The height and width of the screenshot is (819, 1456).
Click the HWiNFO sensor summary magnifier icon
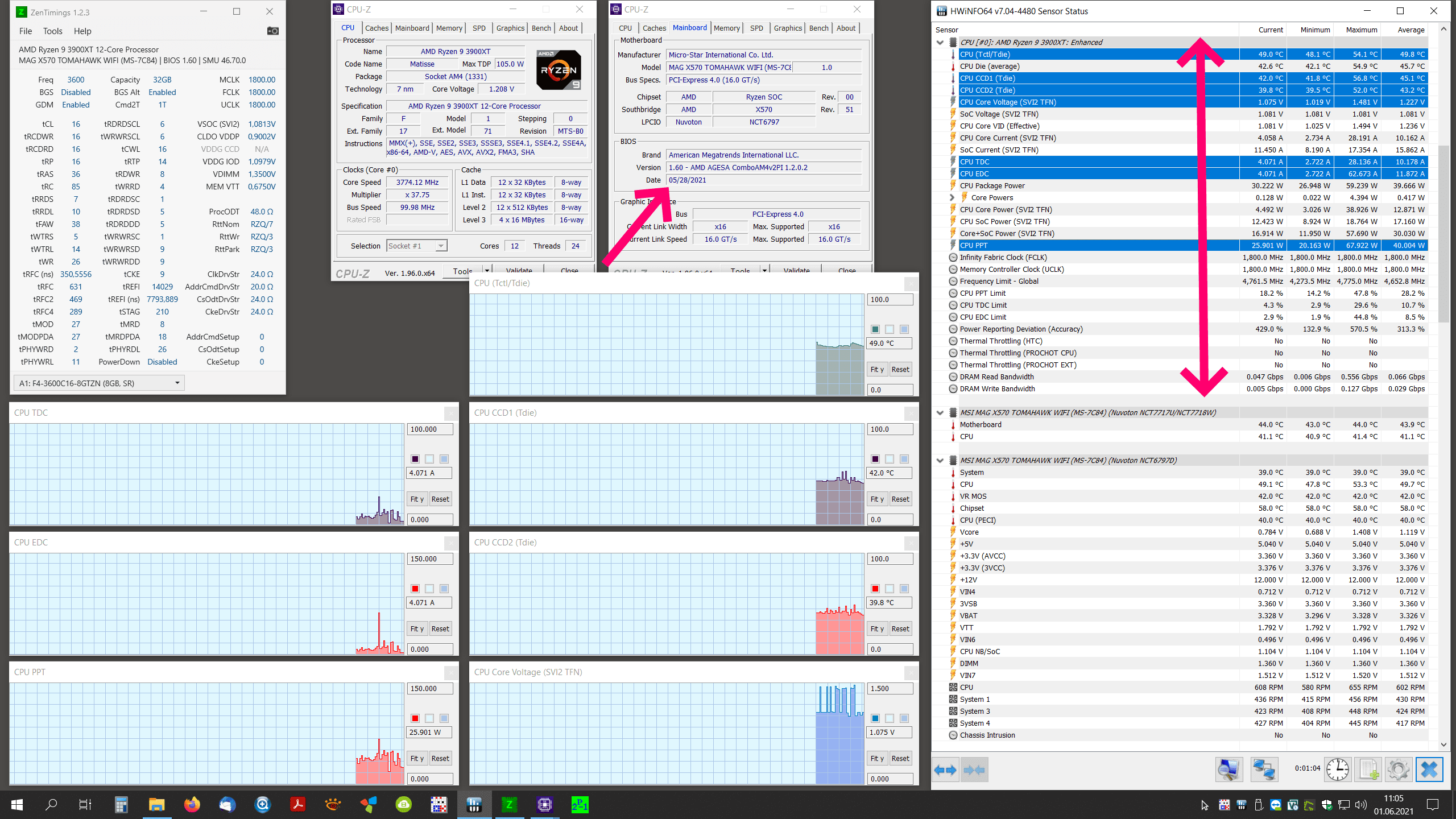click(x=1228, y=770)
